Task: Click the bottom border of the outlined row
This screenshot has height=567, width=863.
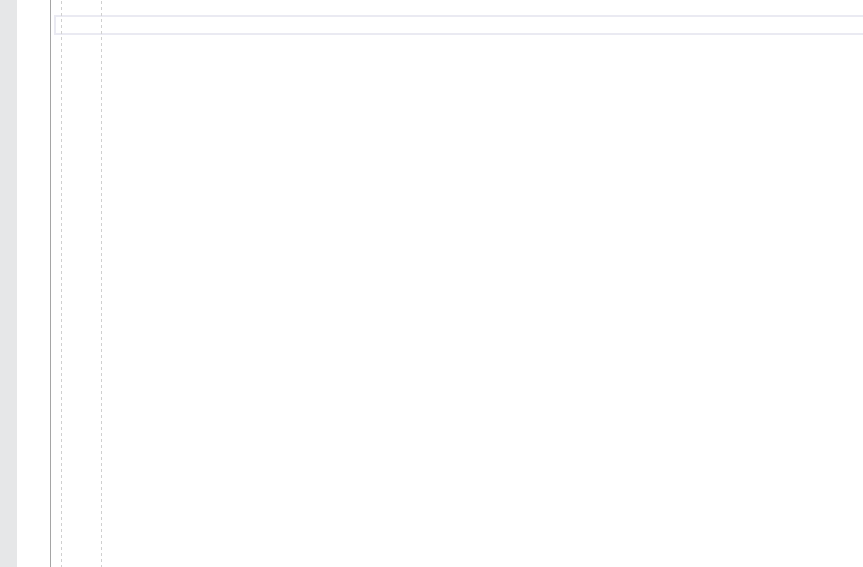Action: pos(458,34)
